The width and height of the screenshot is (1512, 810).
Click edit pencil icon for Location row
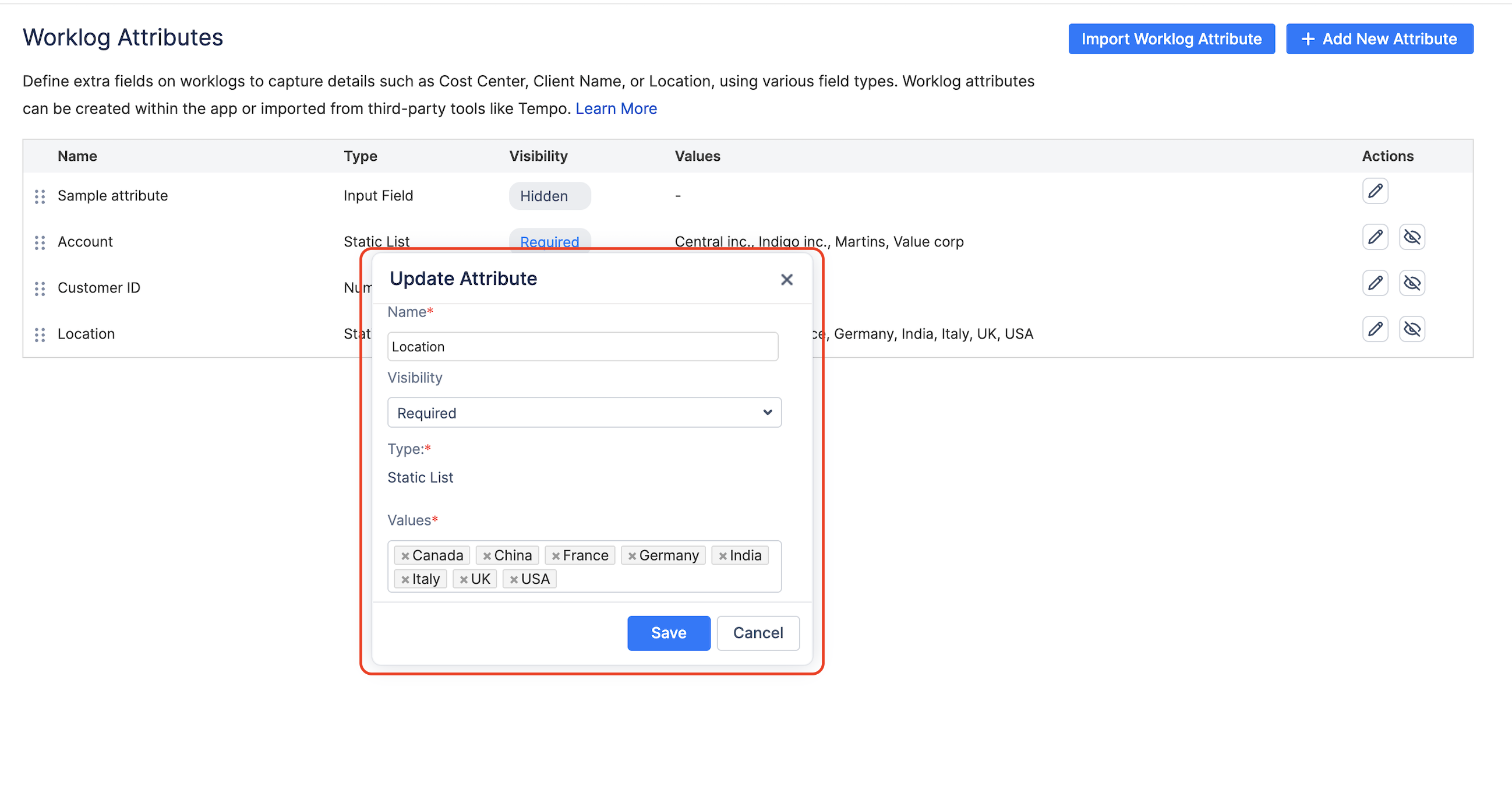tap(1375, 329)
